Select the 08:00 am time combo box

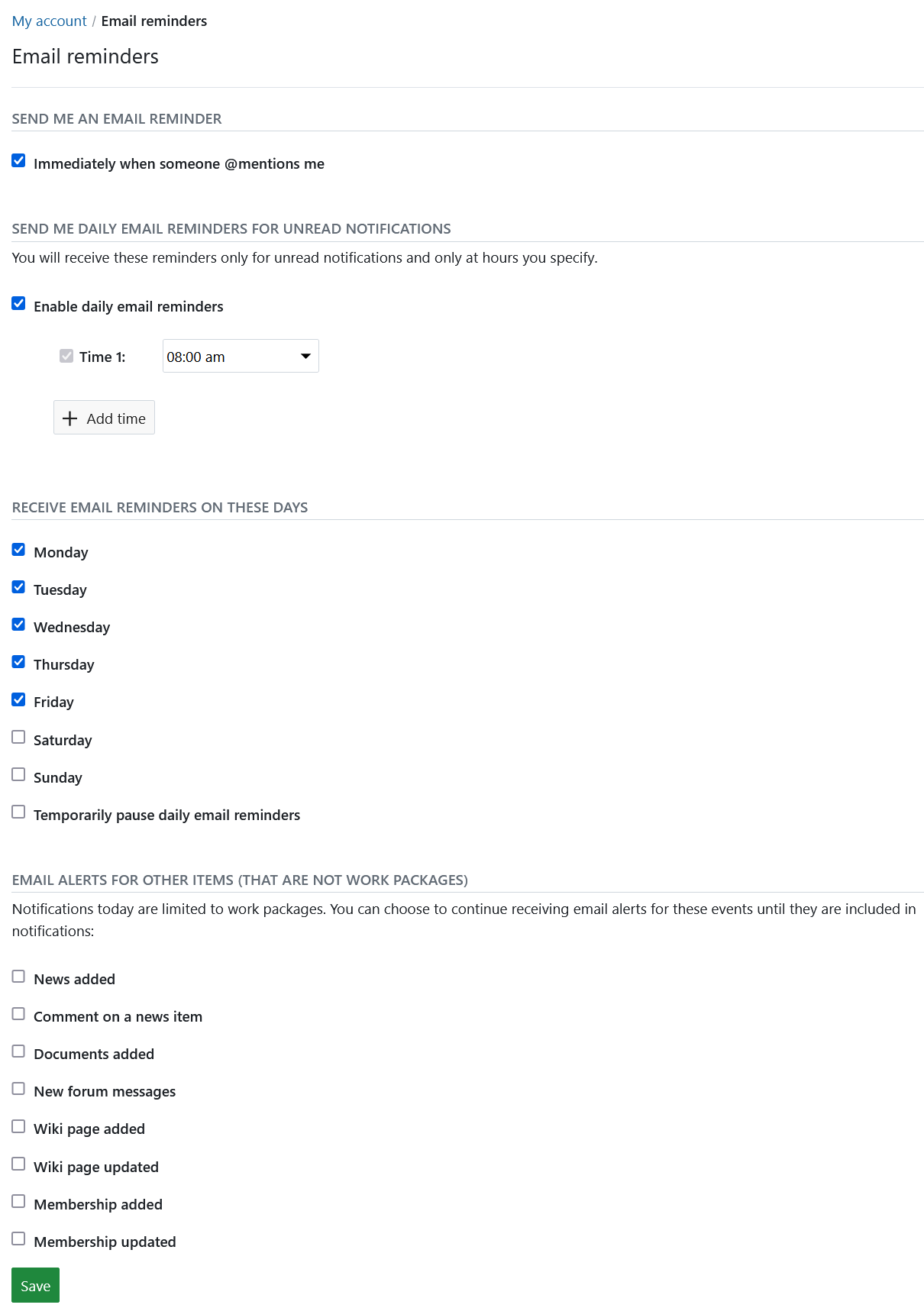coord(229,357)
